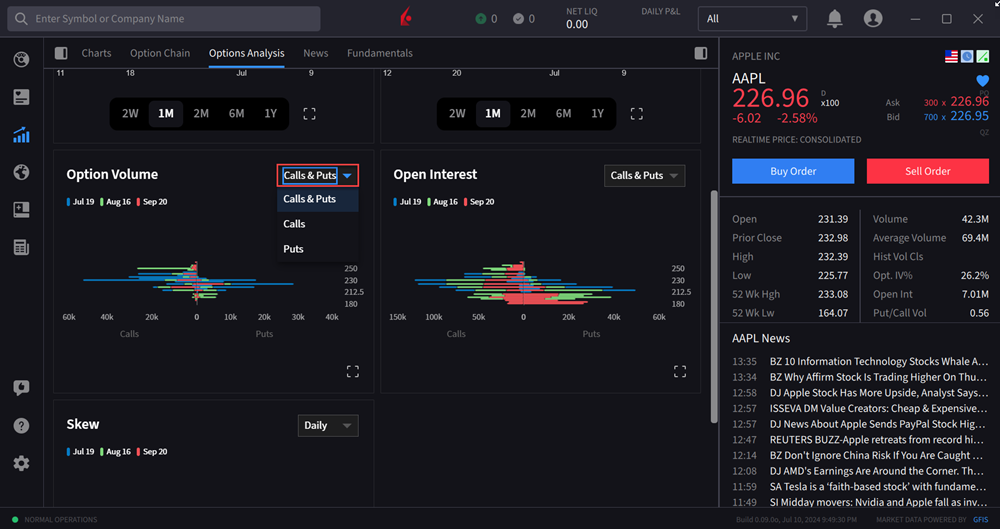
Task: Select 2W range on chart above Option Volume
Action: [x=130, y=114]
